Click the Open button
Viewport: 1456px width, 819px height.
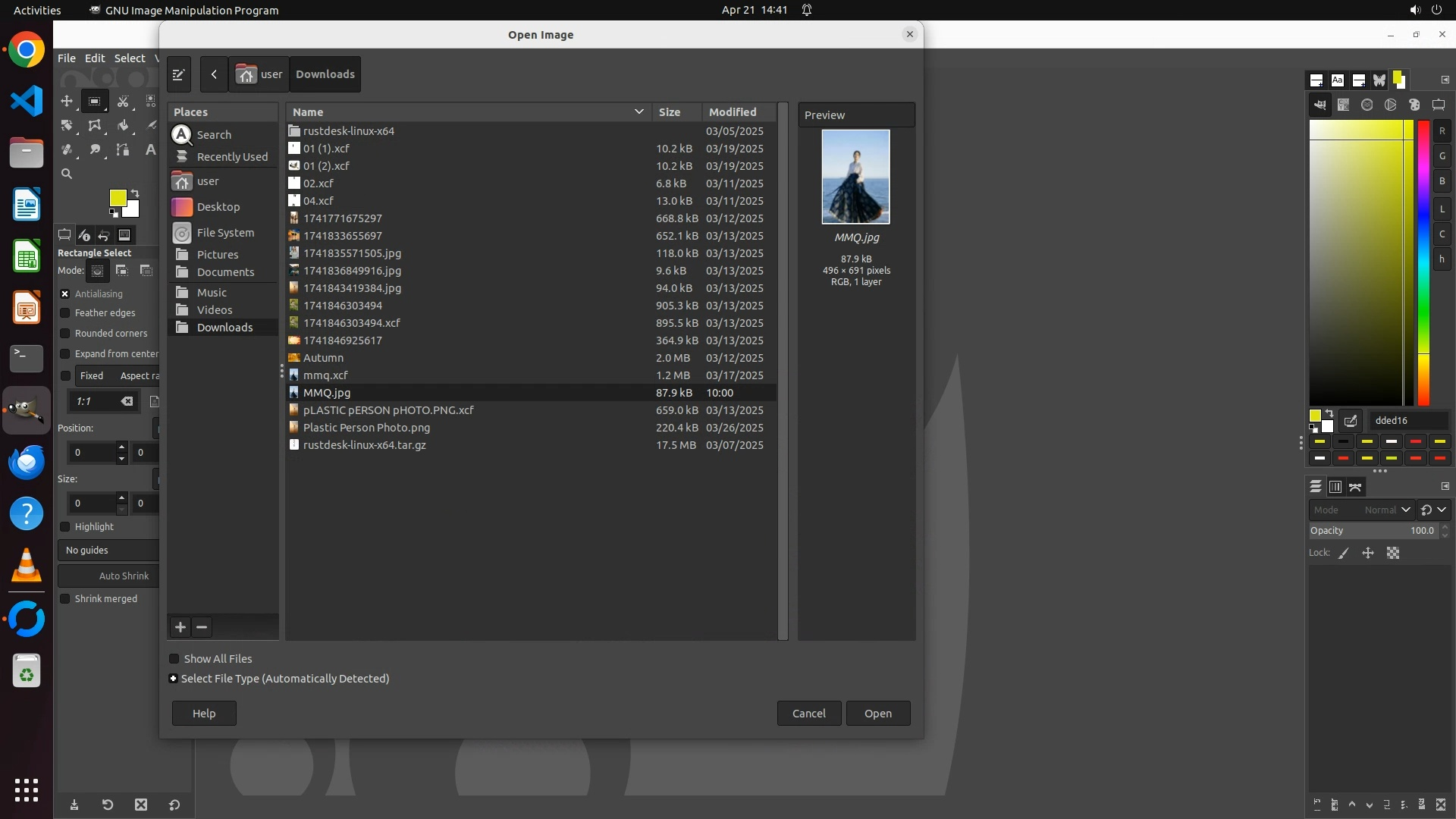click(x=877, y=714)
